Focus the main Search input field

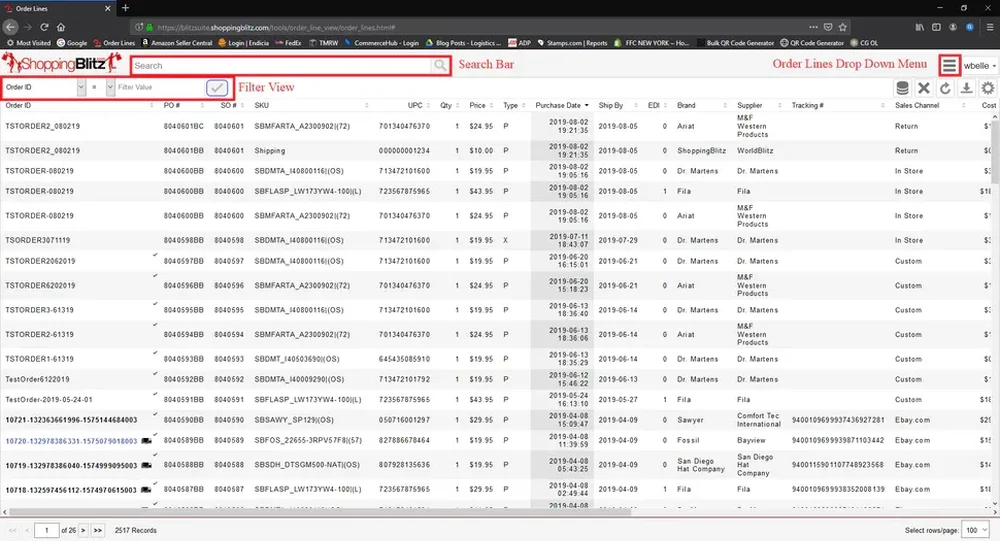click(281, 66)
